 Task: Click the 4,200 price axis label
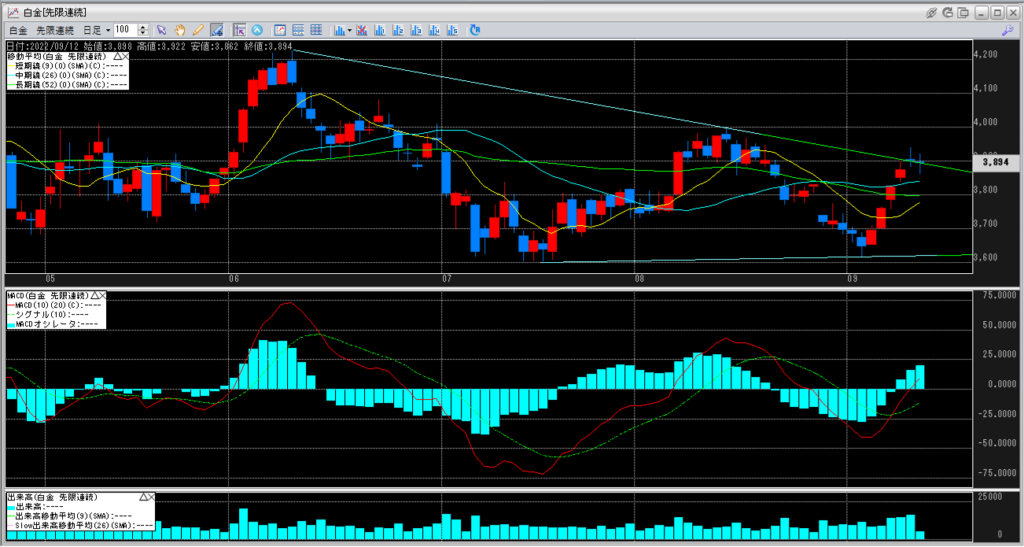pyautogui.click(x=985, y=54)
